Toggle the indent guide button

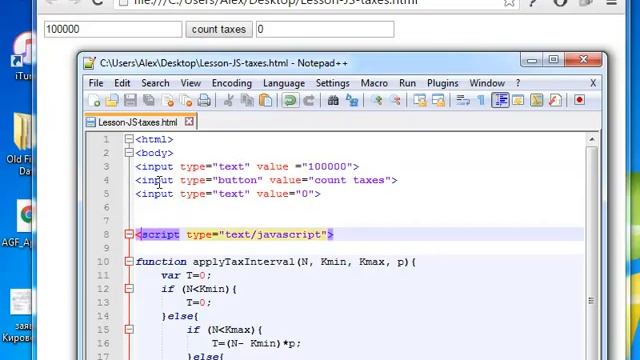[500, 100]
